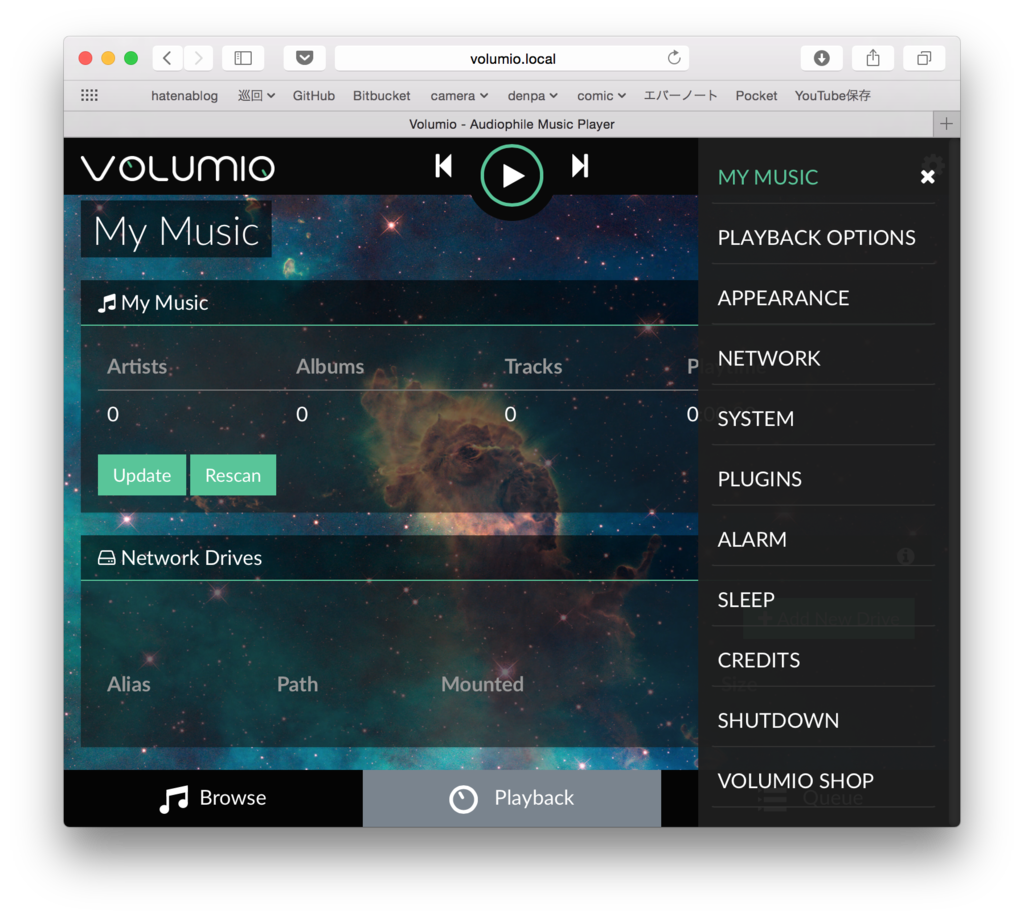Viewport: 1024px width, 918px height.
Task: Expand the 巡回 bookmarks folder
Action: point(256,95)
